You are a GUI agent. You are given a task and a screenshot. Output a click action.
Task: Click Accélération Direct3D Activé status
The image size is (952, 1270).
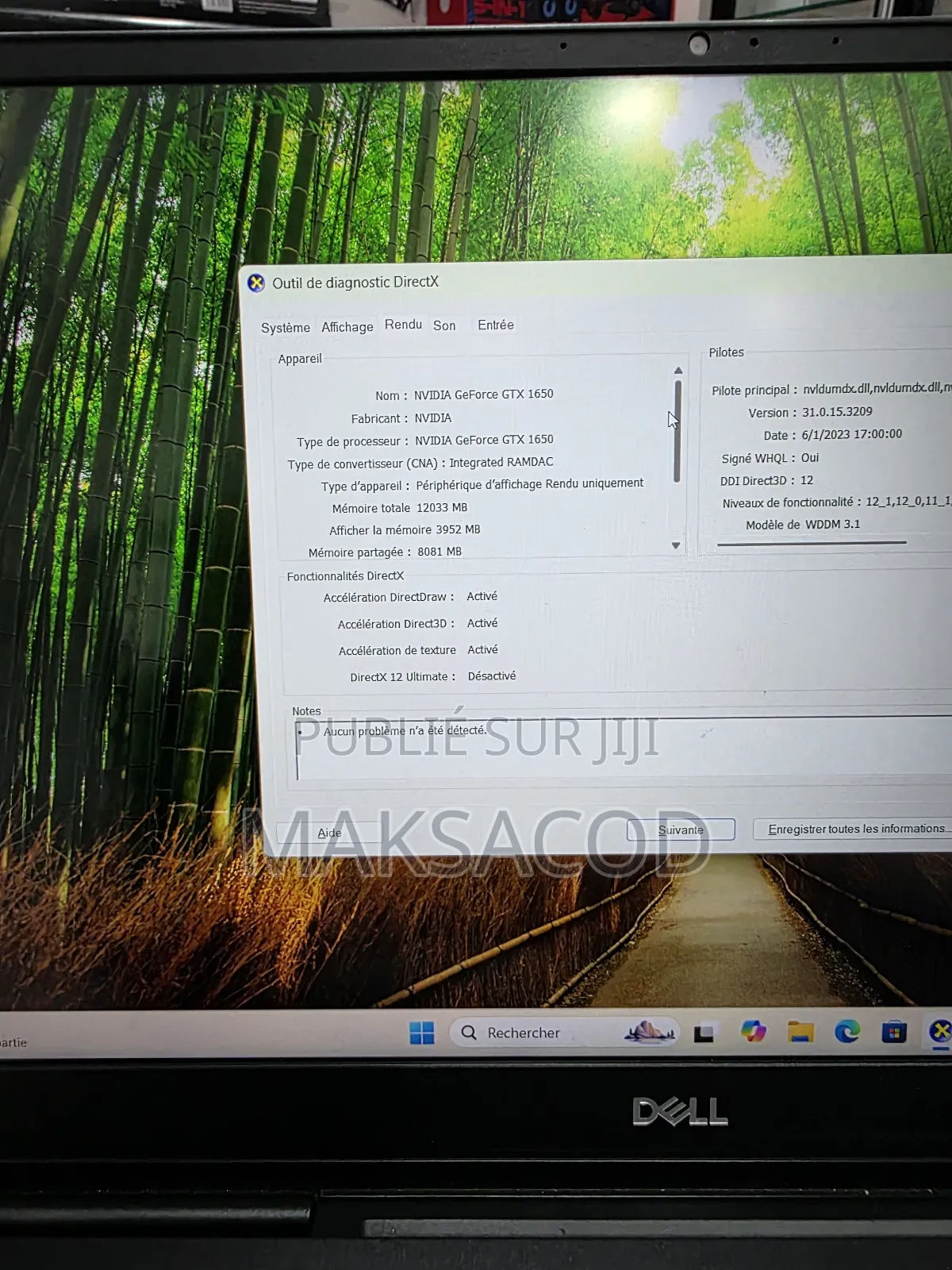pyautogui.click(x=482, y=623)
